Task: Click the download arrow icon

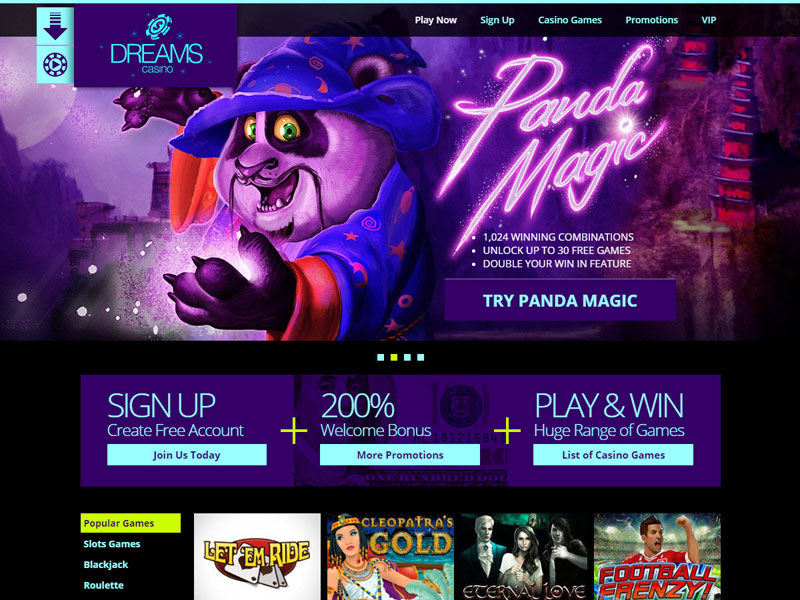Action: coord(55,26)
